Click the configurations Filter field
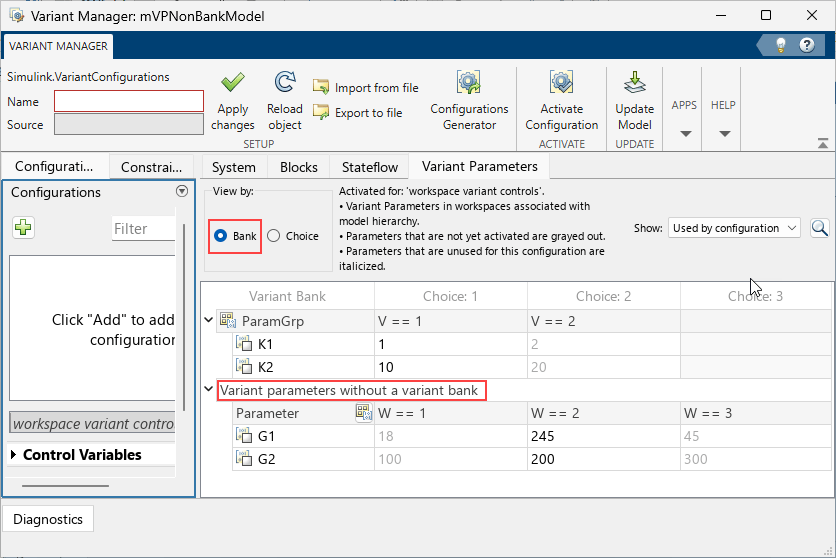Screen dimensions: 836x558 coord(143,229)
